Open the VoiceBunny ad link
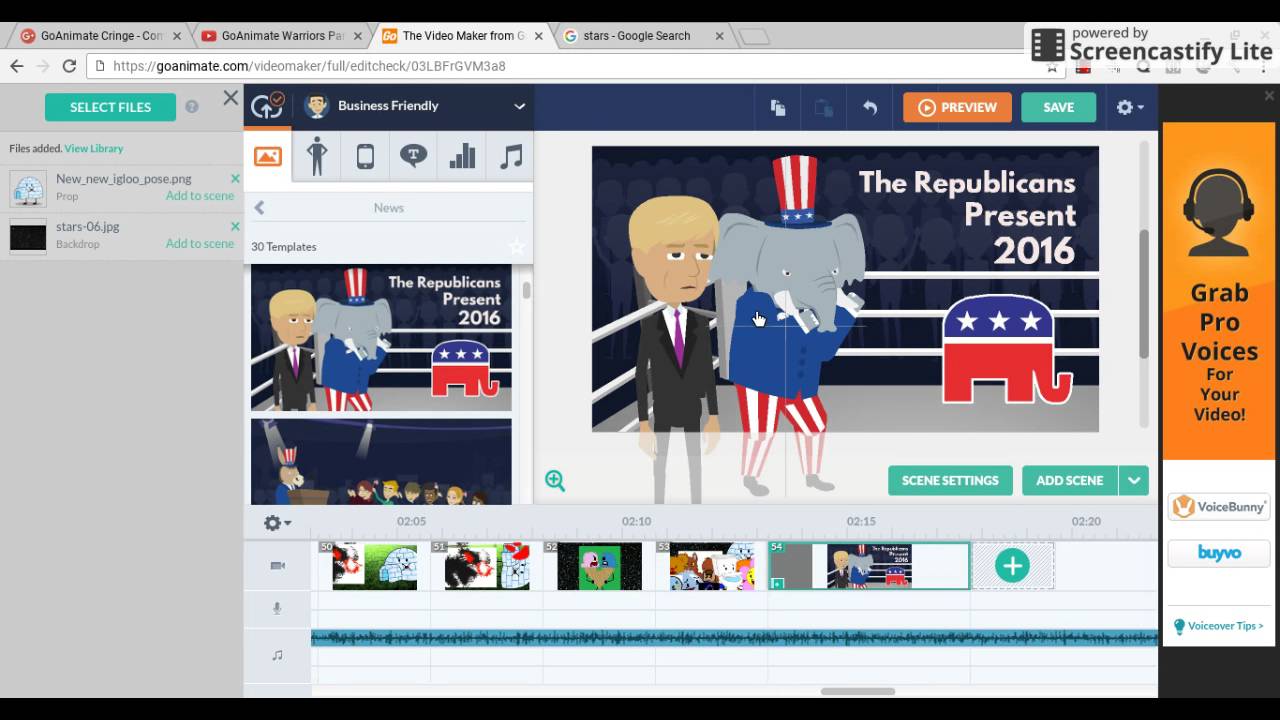 (1219, 507)
